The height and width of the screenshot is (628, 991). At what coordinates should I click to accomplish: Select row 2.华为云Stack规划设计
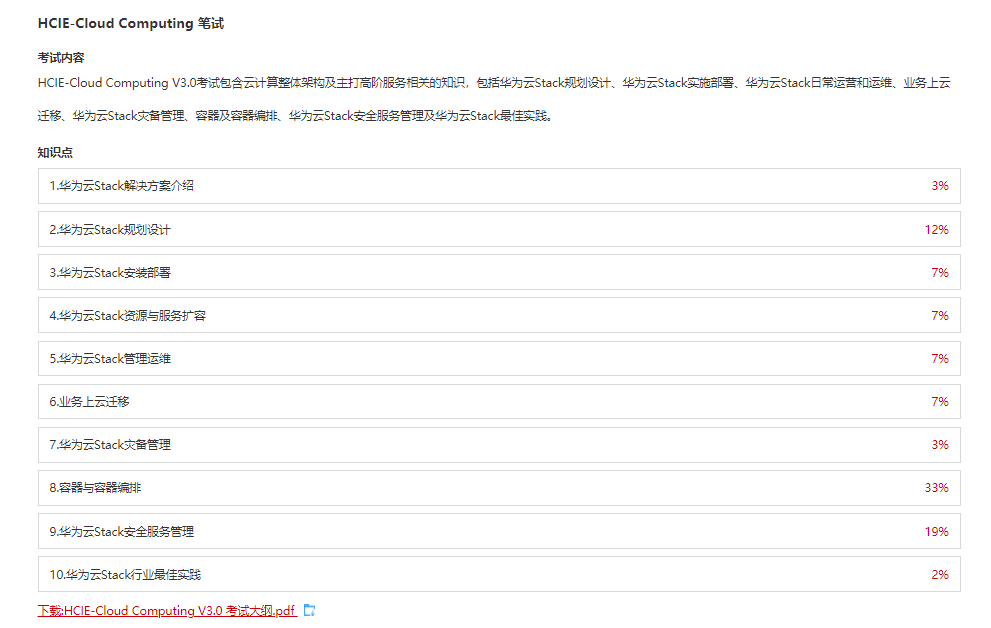coord(499,229)
